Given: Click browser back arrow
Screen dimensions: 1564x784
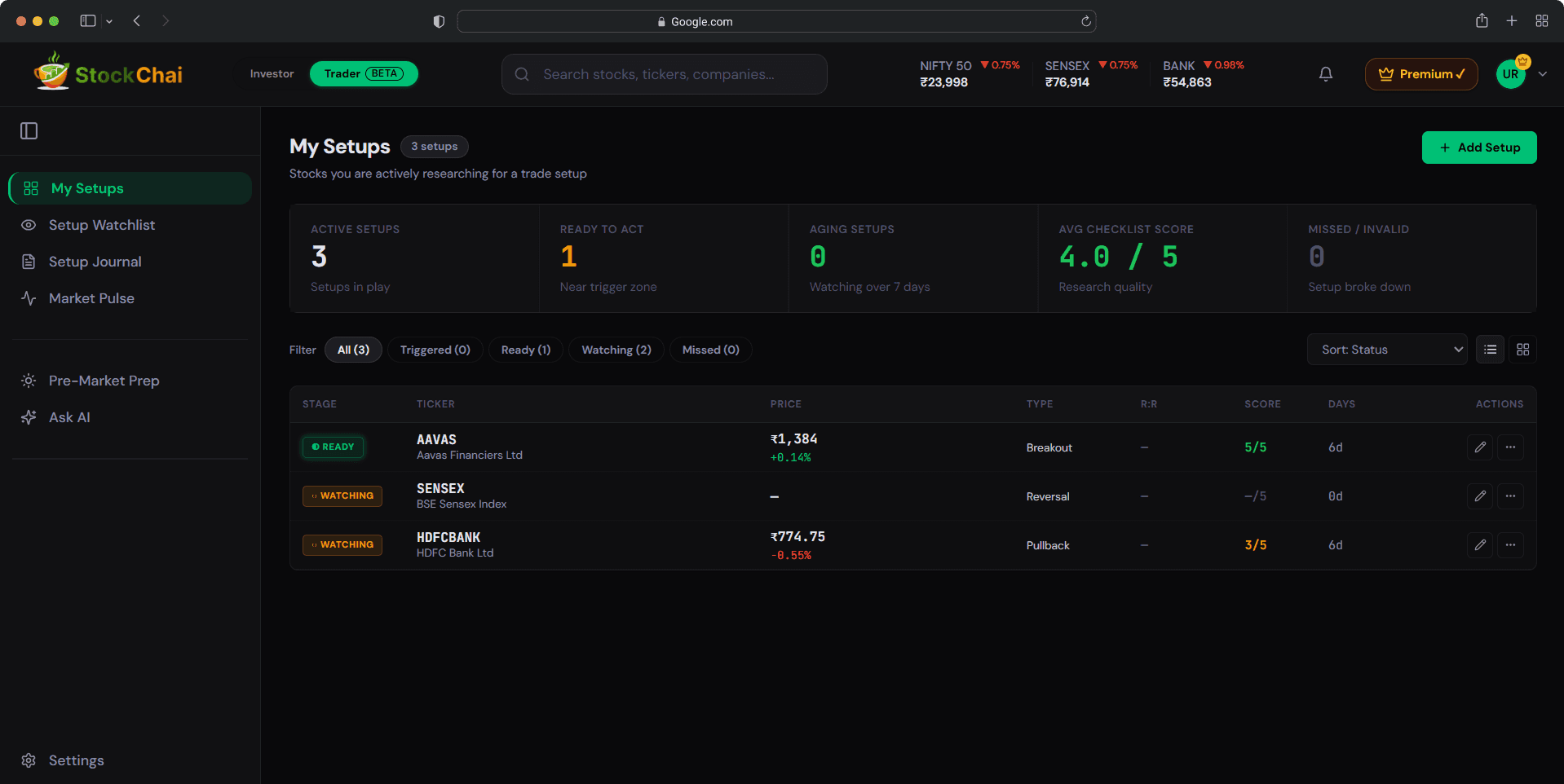Looking at the screenshot, I should [x=137, y=21].
